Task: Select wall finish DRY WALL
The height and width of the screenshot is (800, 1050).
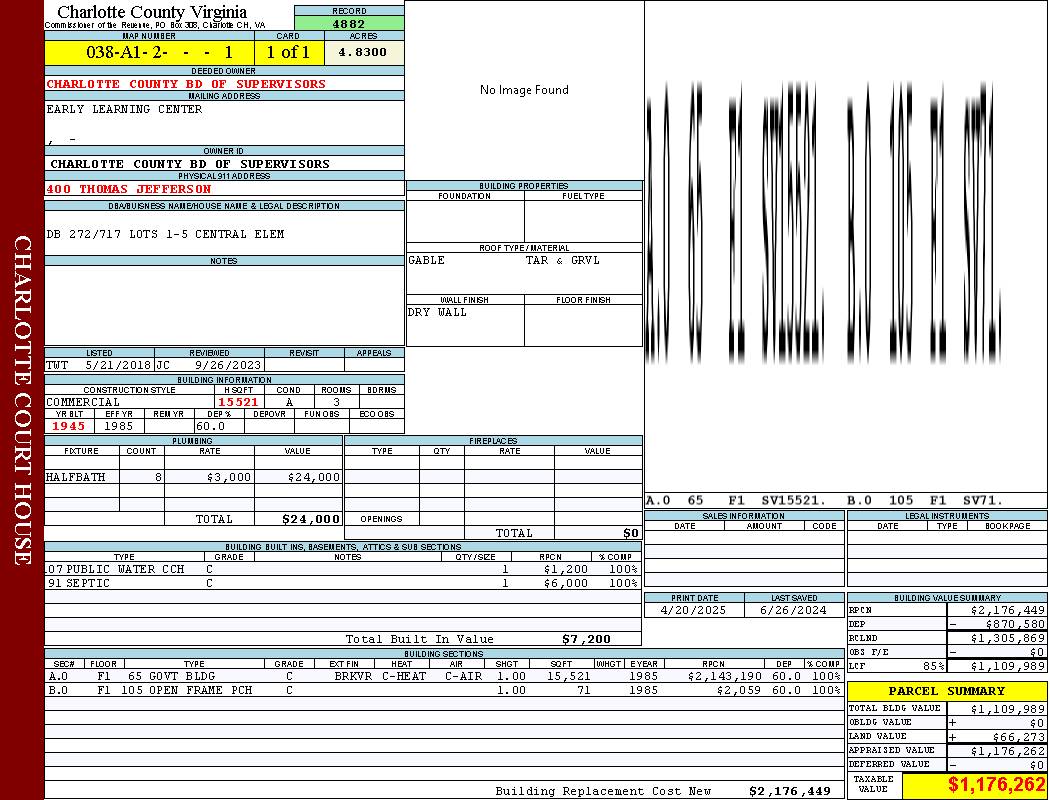Action: [x=437, y=313]
